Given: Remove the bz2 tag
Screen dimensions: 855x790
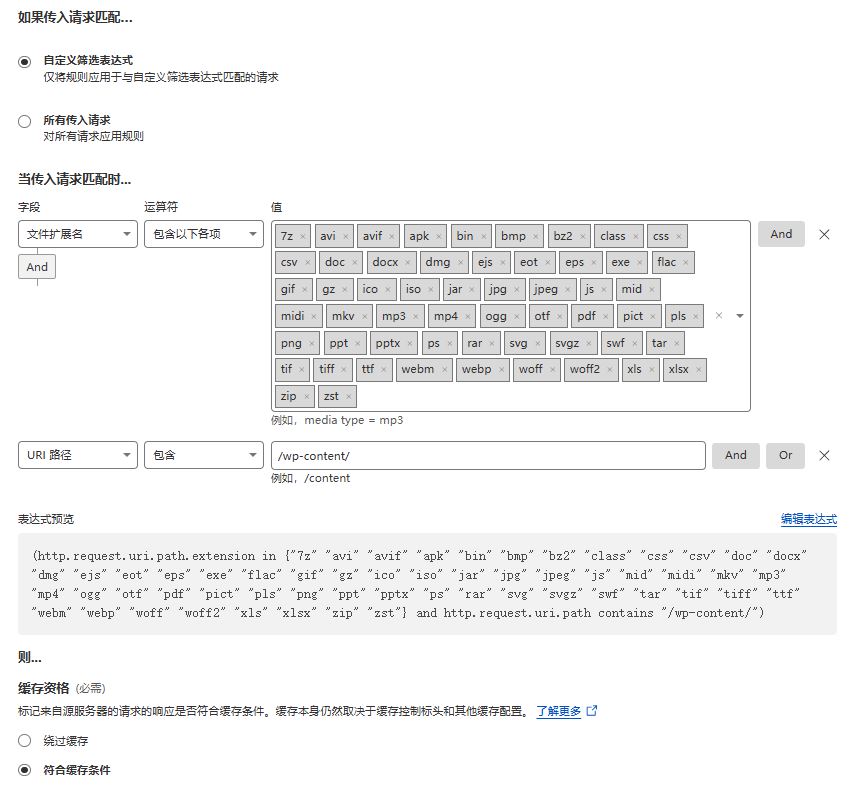Looking at the screenshot, I should (x=582, y=237).
